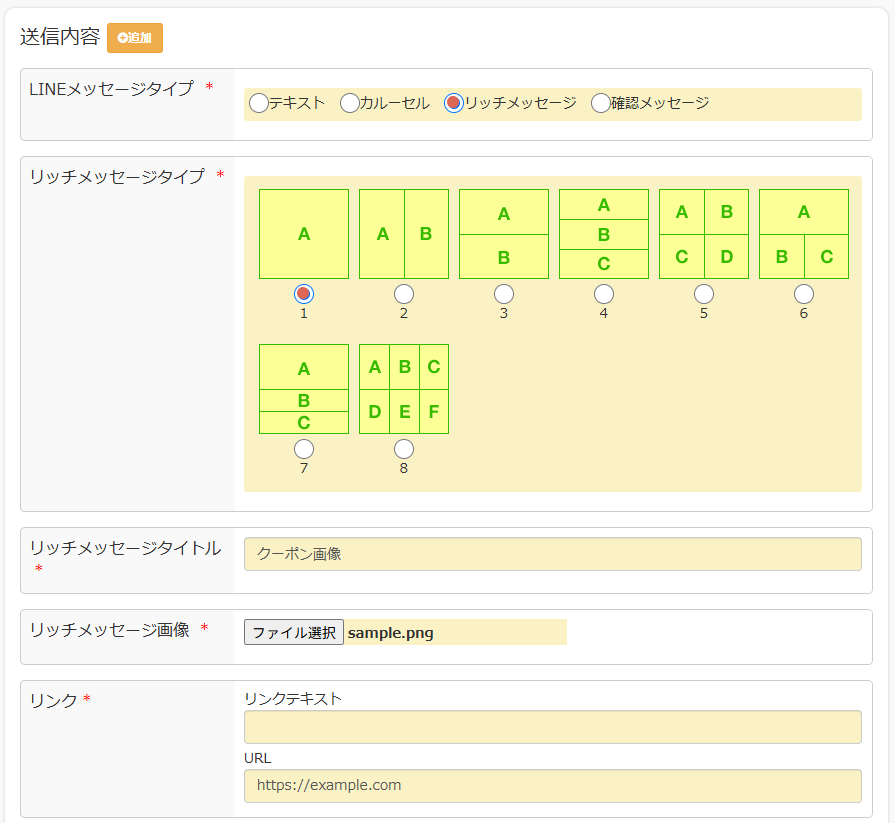Select the layout 7 thumbnail image

coord(304,389)
